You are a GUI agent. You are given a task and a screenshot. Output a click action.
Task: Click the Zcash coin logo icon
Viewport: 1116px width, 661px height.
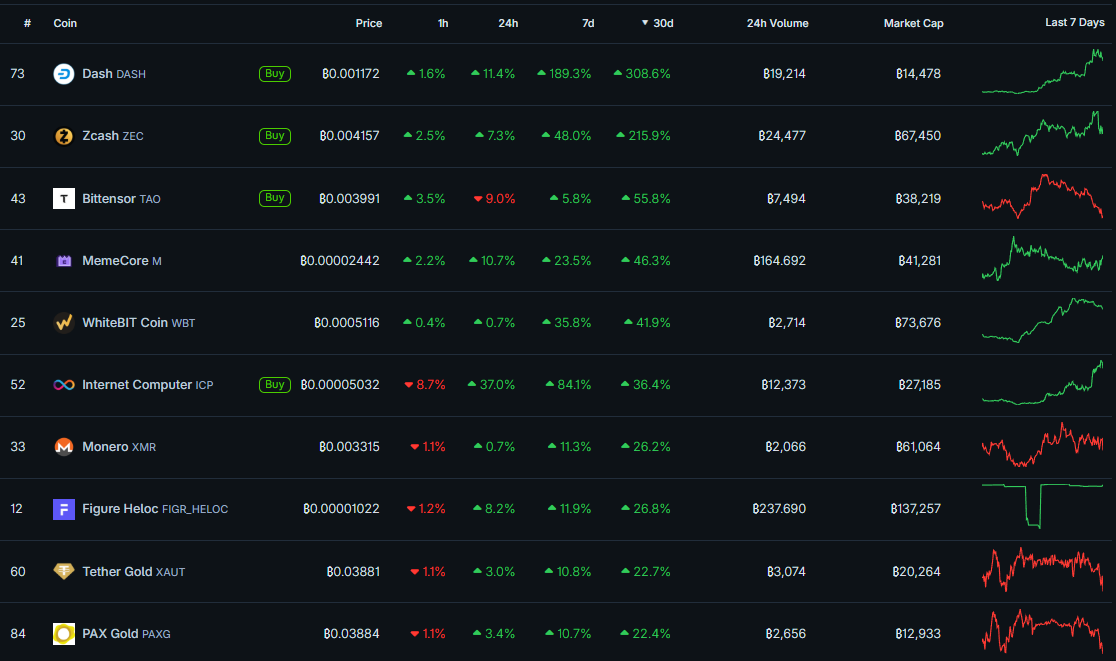[x=64, y=136]
